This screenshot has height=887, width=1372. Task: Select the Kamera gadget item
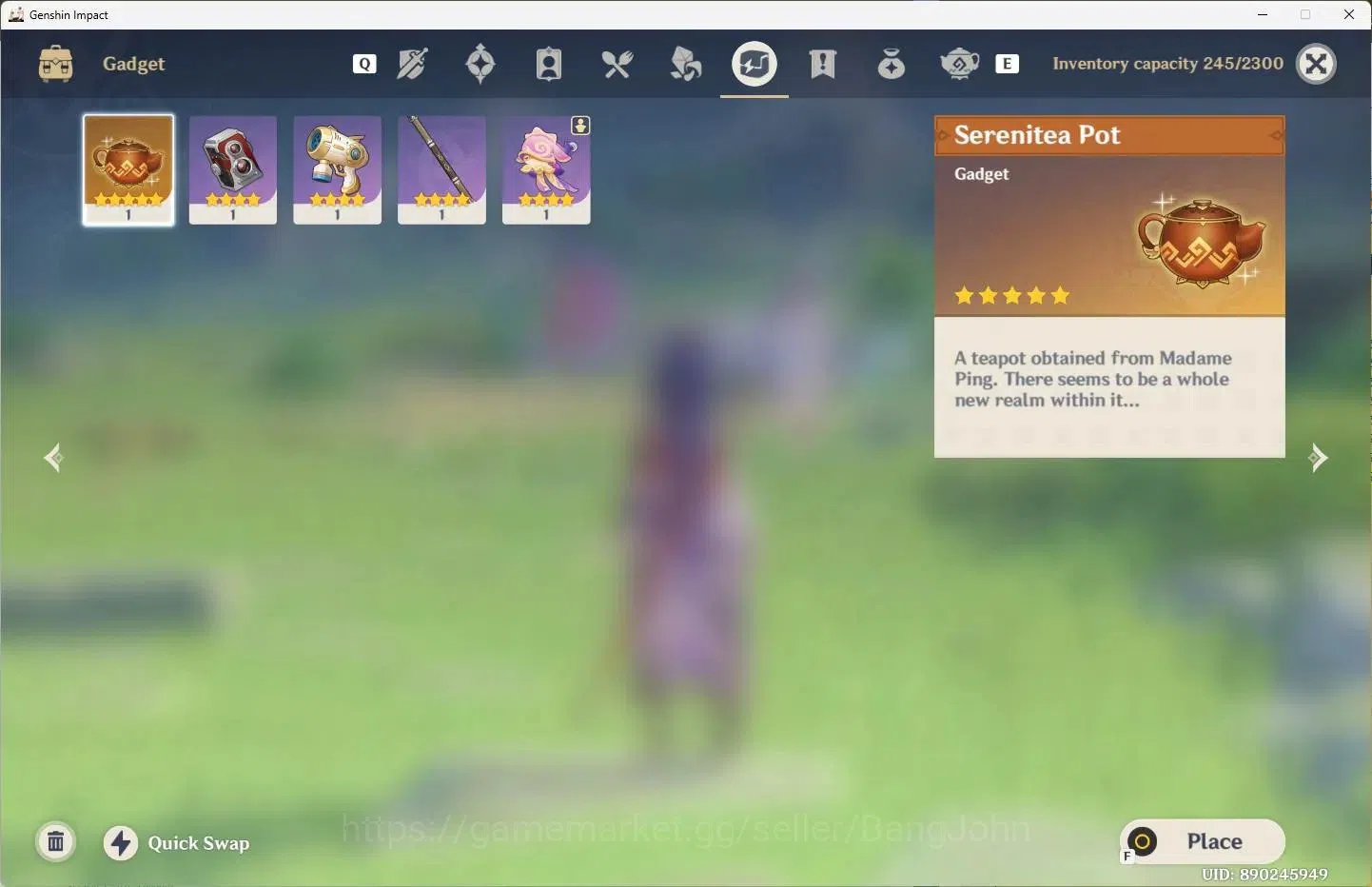(x=233, y=169)
